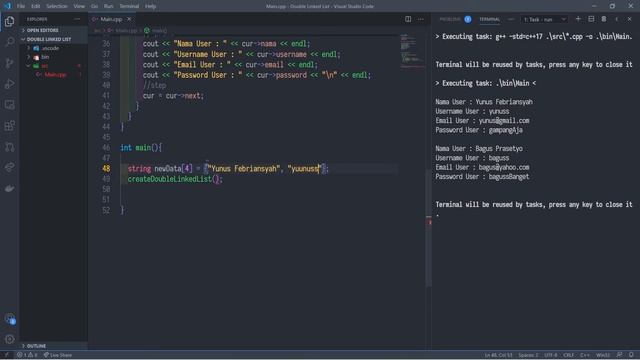This screenshot has width=640, height=360.
Task: Open the Run menu
Action: point(108,6)
